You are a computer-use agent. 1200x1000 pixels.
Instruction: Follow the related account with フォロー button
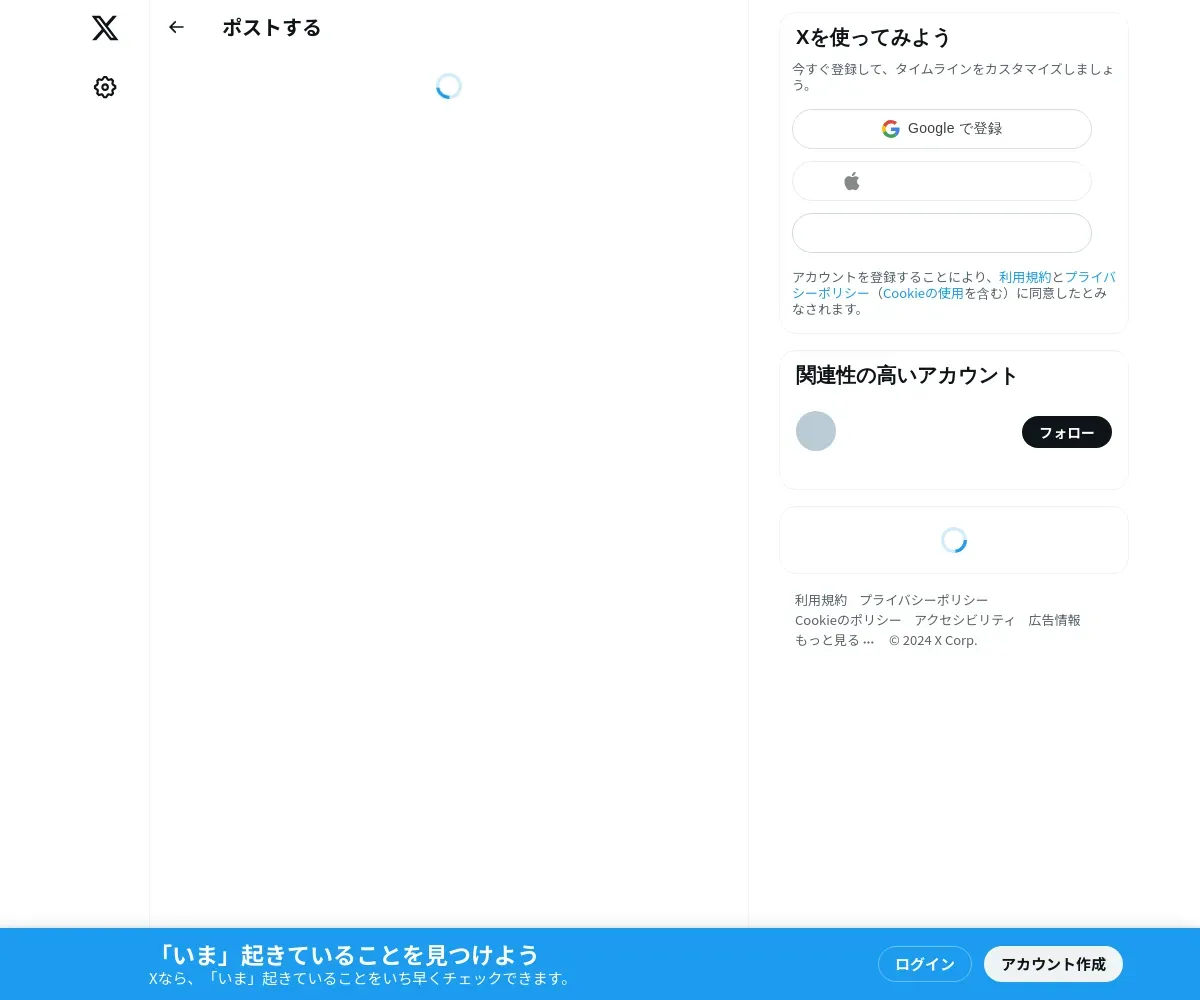click(1067, 432)
